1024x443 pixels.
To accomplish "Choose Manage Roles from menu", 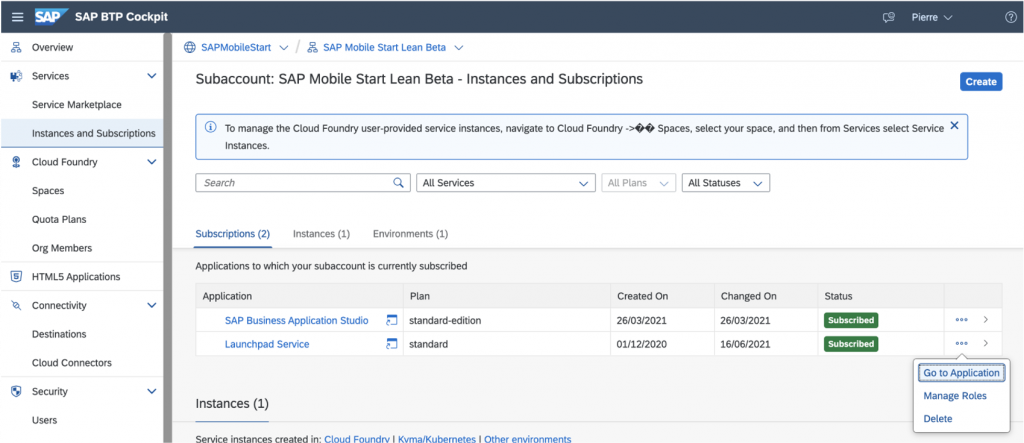I will [955, 396].
